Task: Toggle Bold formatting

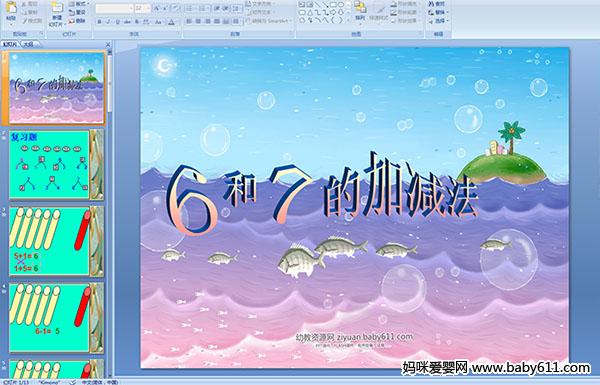Action: pos(99,22)
